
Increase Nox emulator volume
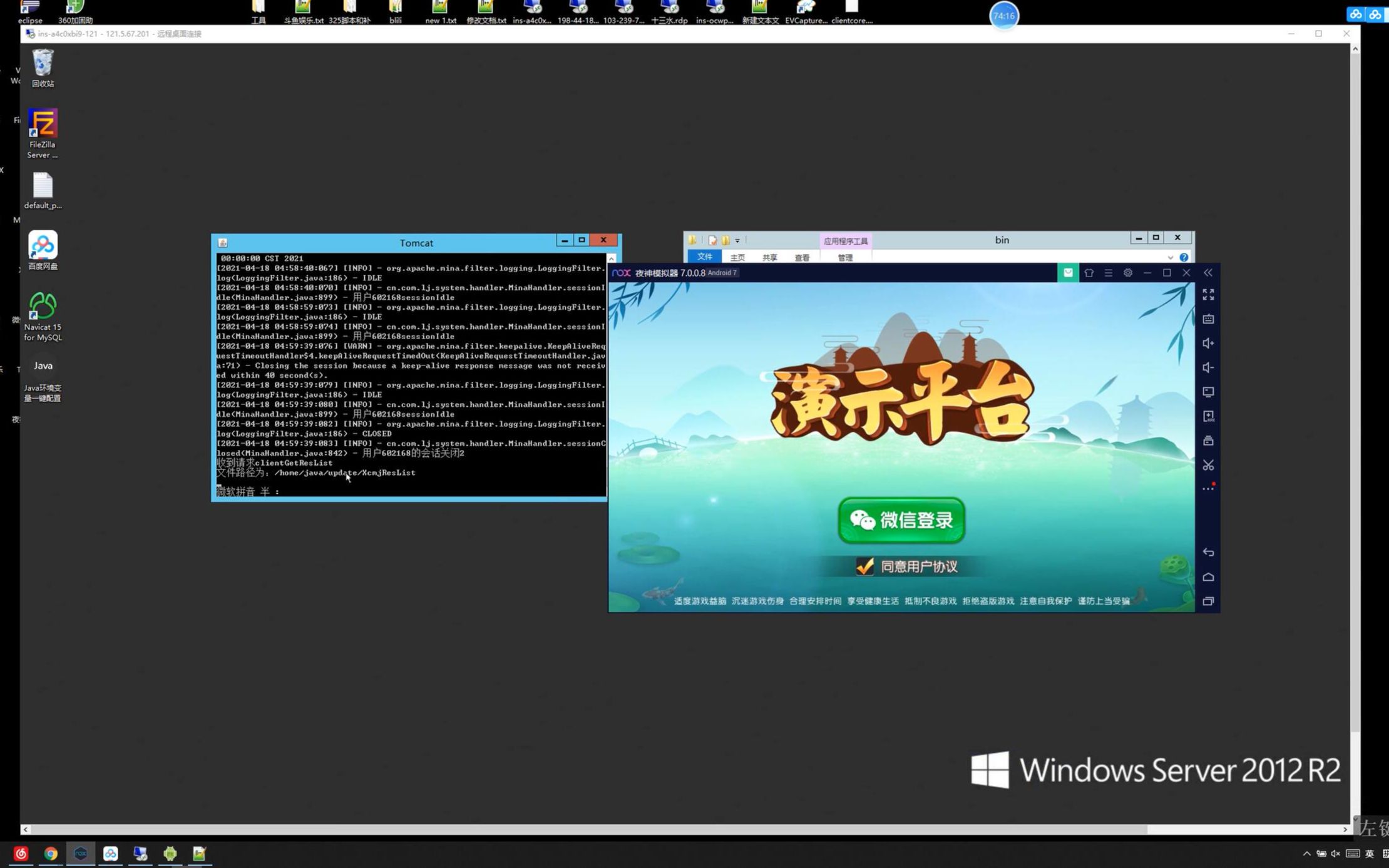click(1208, 343)
